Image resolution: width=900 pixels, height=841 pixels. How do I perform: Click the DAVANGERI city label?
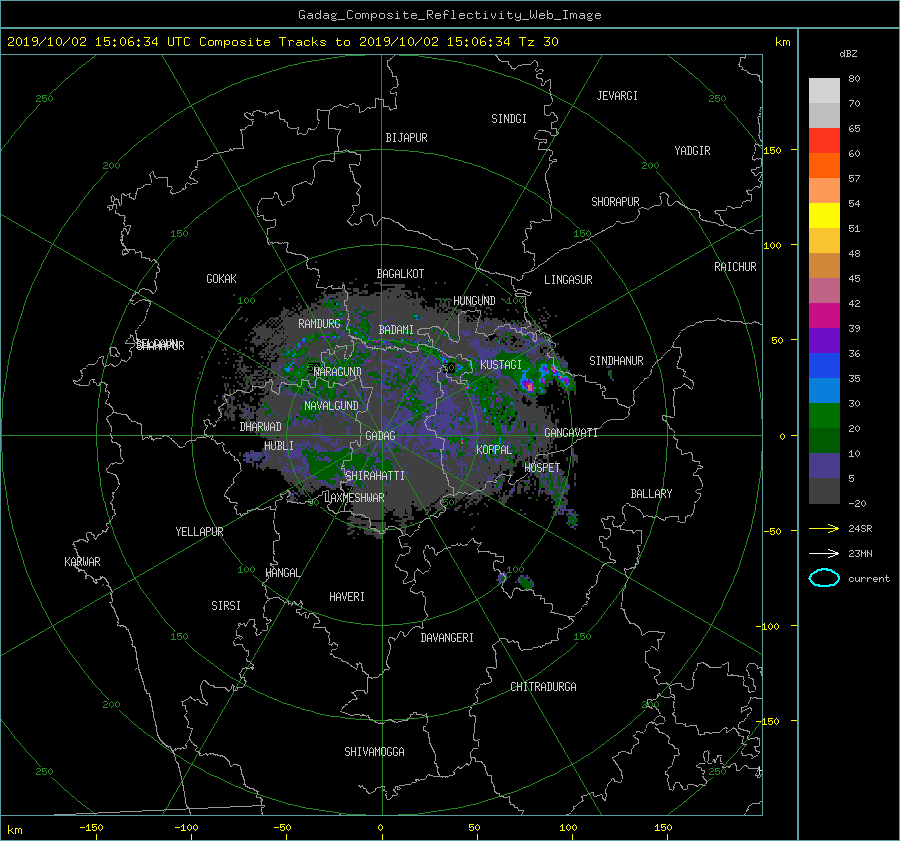tap(447, 638)
